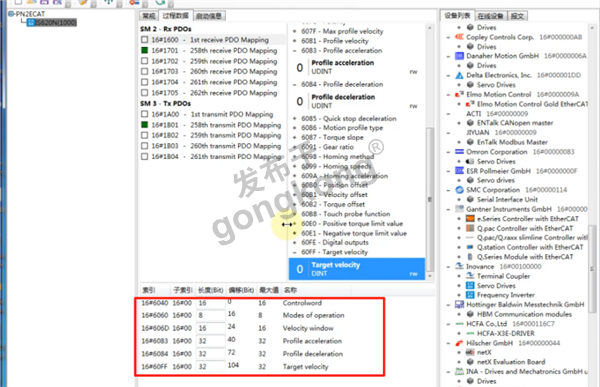The image size is (600, 387).
Task: Select 60FE Digital outputs object
Action: click(334, 243)
